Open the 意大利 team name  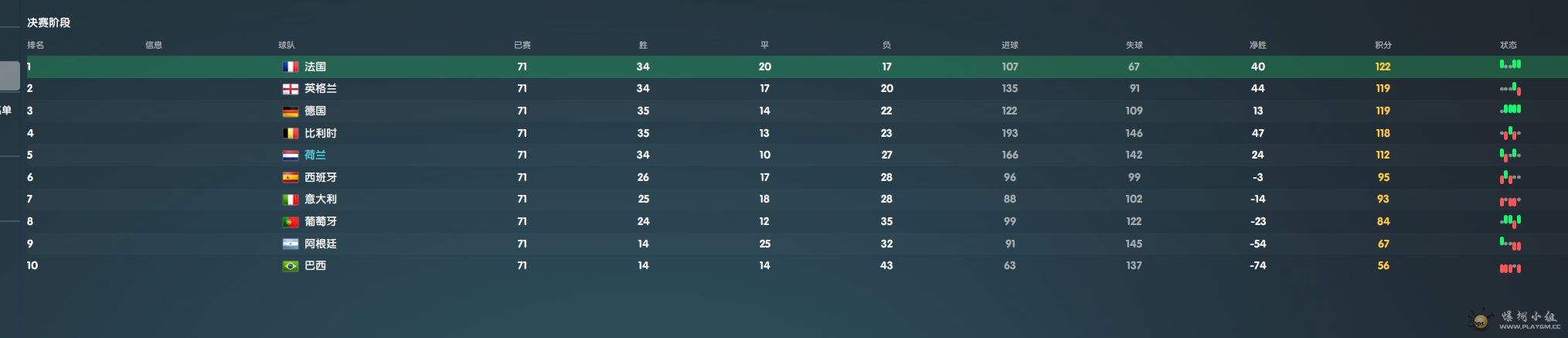pyautogui.click(x=321, y=199)
